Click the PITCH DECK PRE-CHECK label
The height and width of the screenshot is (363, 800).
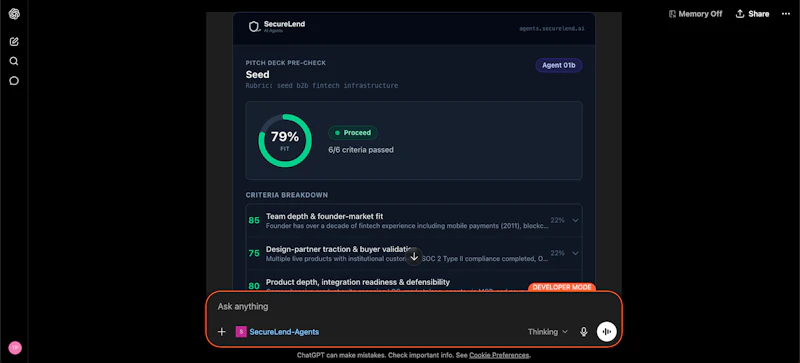tap(286, 63)
